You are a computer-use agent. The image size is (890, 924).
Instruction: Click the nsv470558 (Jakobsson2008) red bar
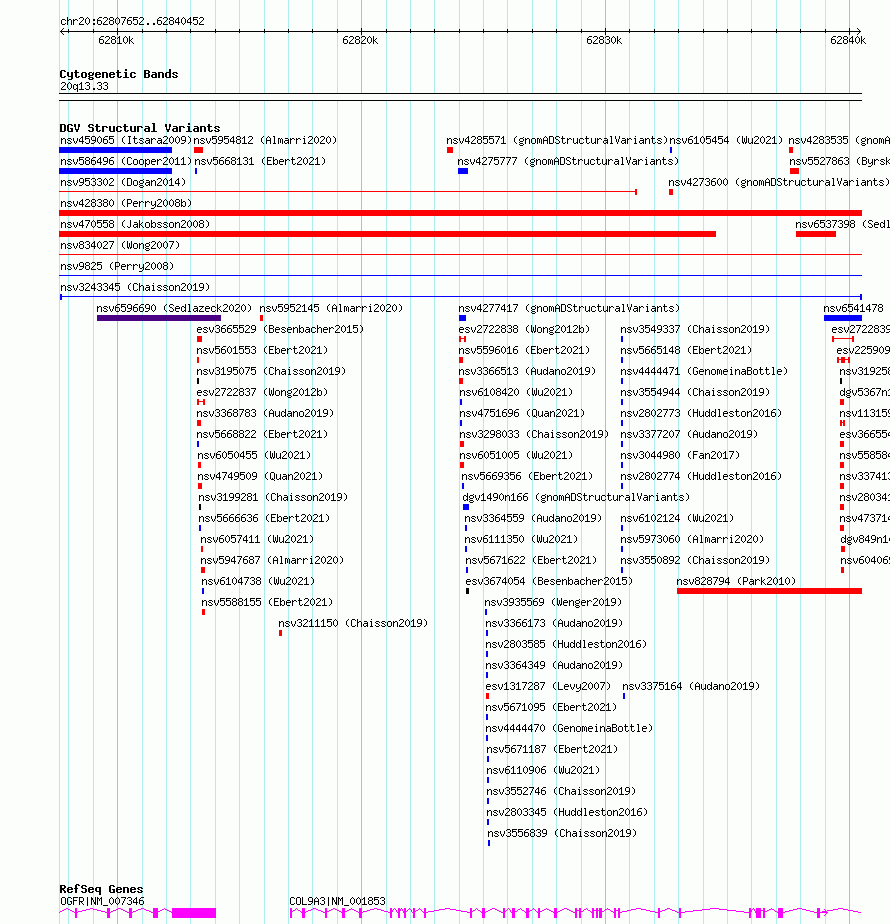(x=387, y=234)
